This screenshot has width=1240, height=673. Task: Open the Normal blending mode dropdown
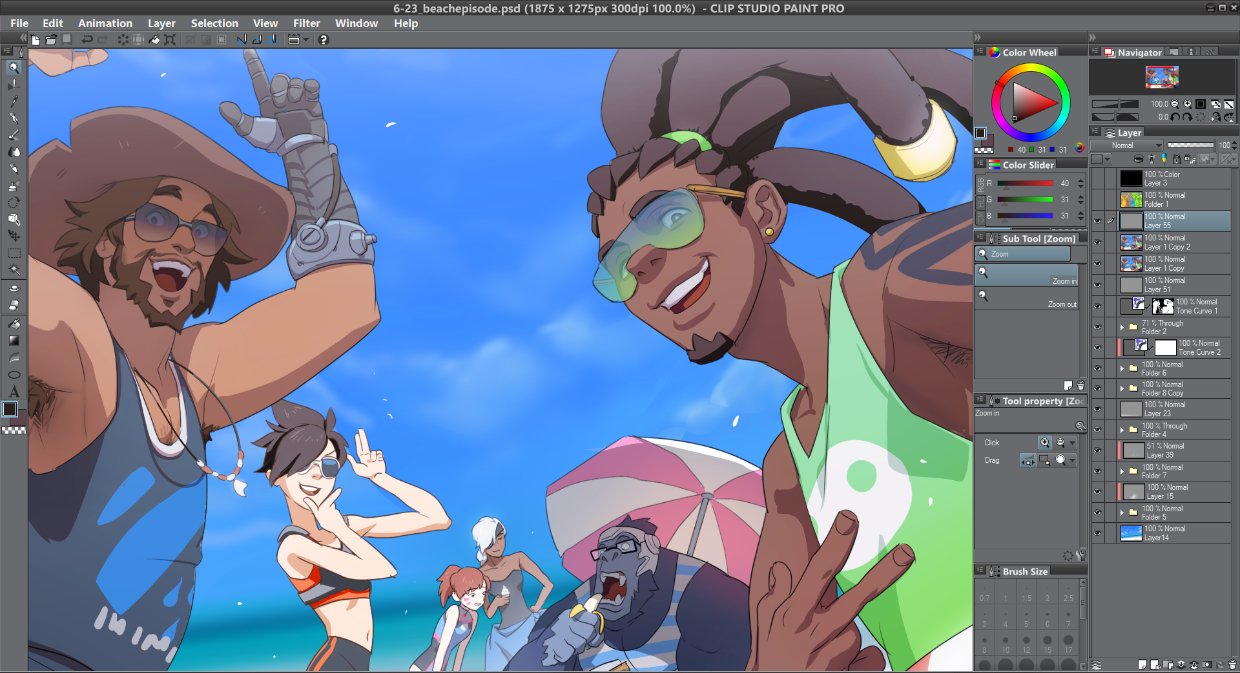point(1126,146)
